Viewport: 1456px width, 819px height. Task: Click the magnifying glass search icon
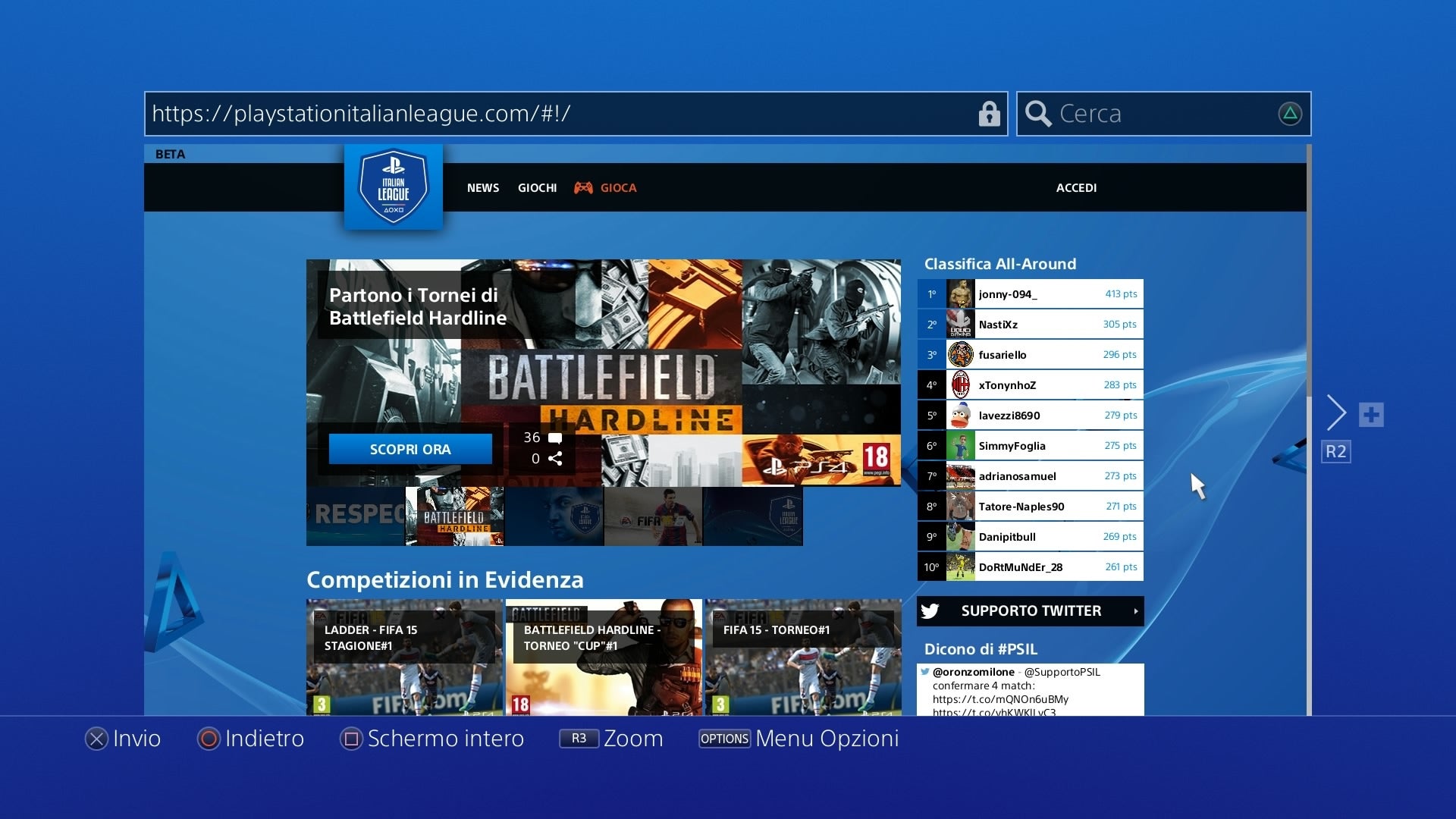tap(1038, 114)
